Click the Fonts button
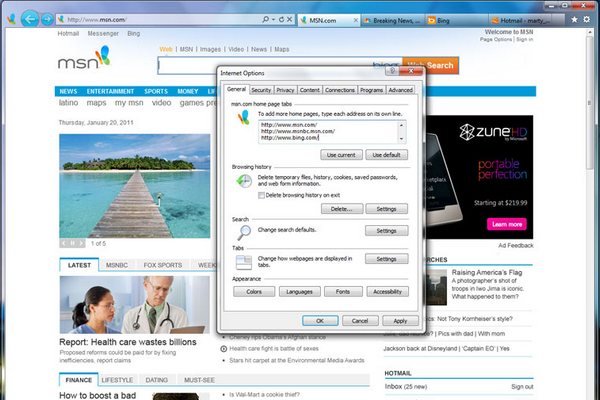Screen dimensions: 600x400 click(x=343, y=292)
